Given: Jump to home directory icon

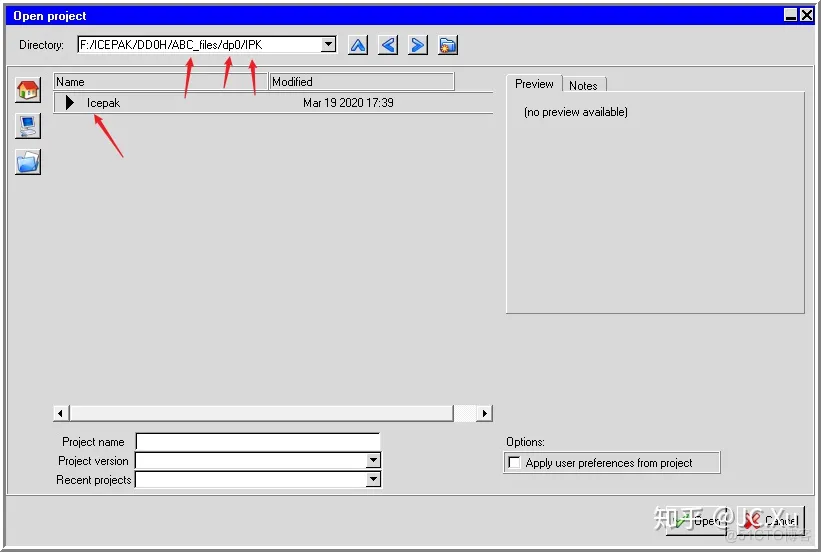Looking at the screenshot, I should (28, 90).
